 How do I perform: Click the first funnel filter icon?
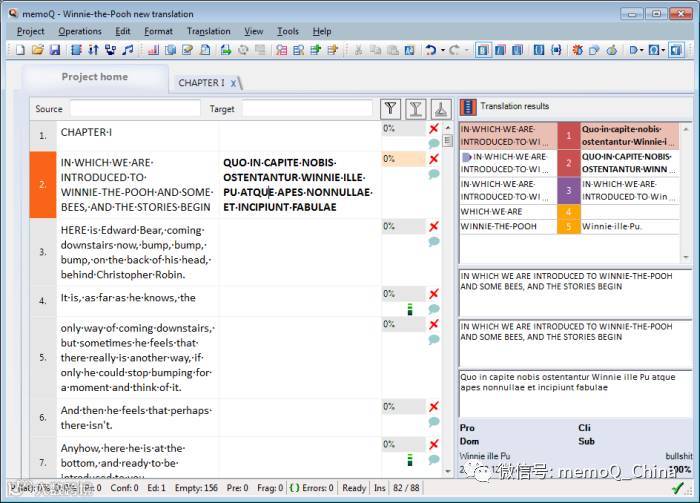point(390,108)
